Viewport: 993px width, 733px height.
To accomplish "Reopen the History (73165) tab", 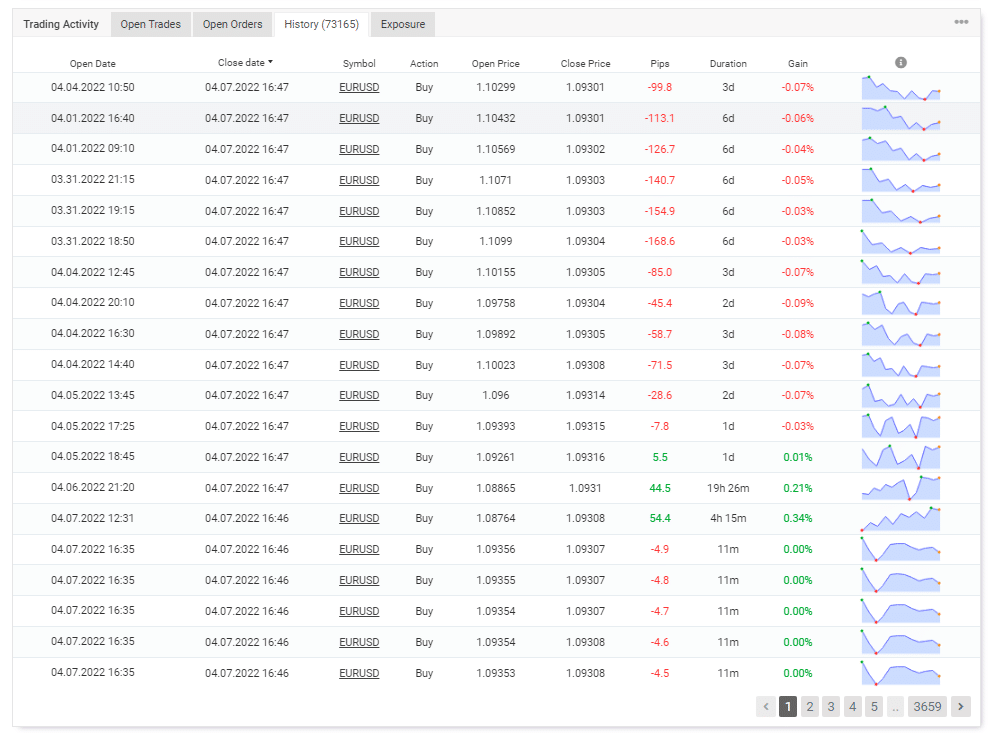I will 320,24.
